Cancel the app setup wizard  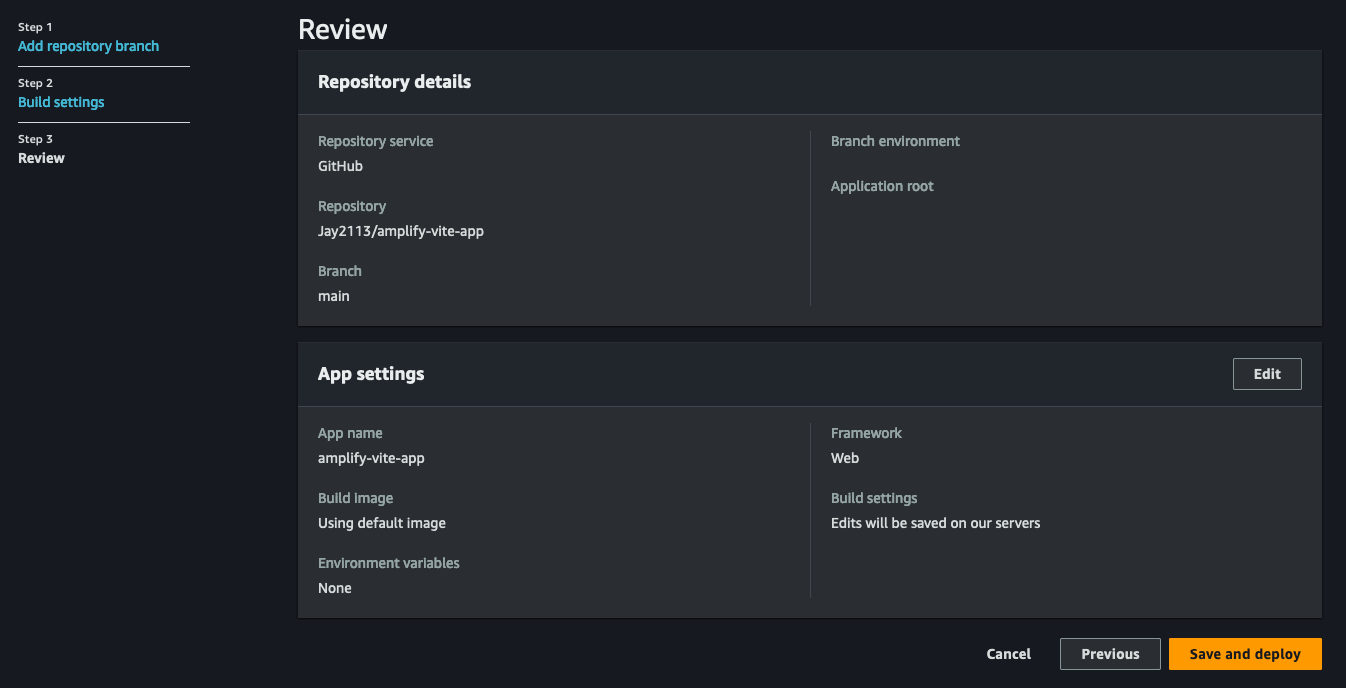1008,654
